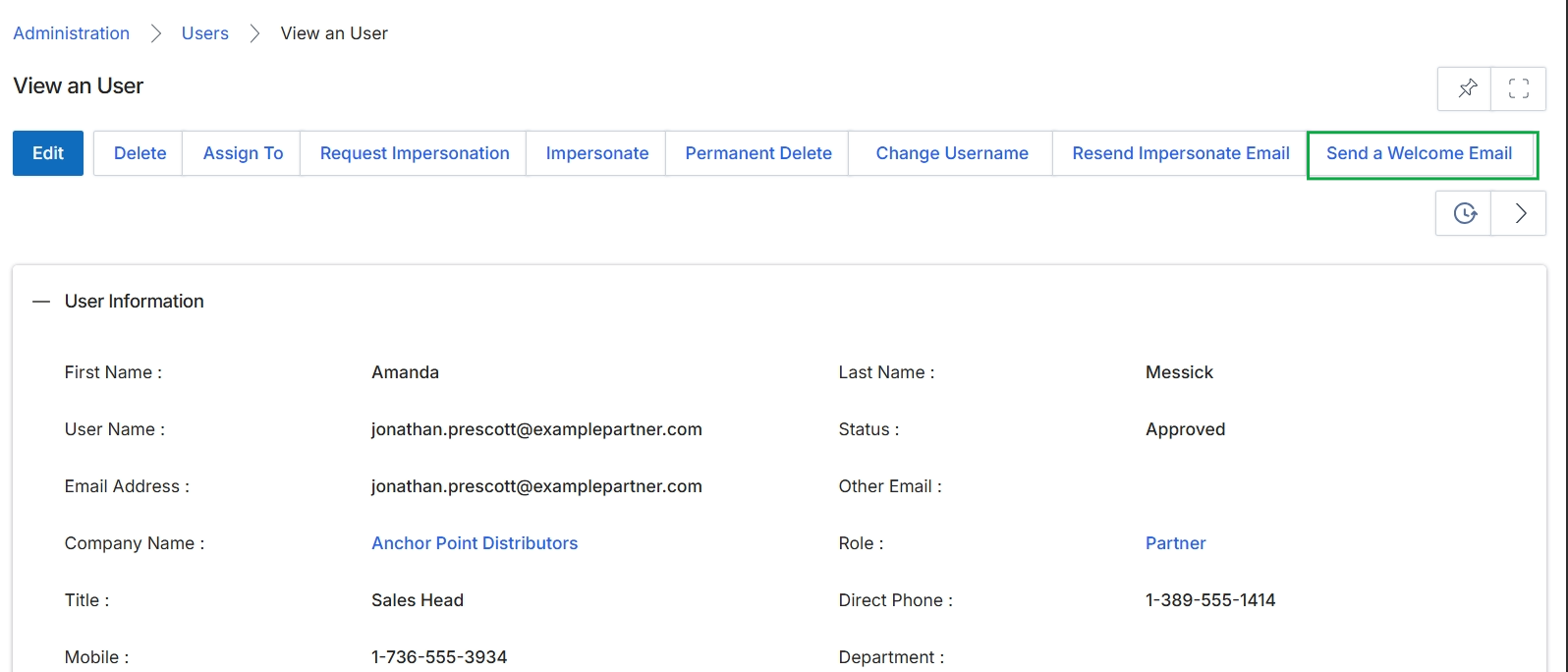
Task: Click the Impersonate button
Action: click(597, 153)
